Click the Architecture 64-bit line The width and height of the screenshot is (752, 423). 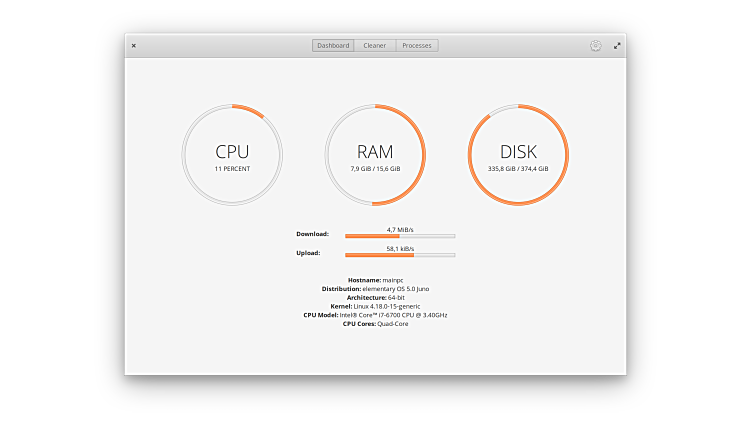click(375, 297)
